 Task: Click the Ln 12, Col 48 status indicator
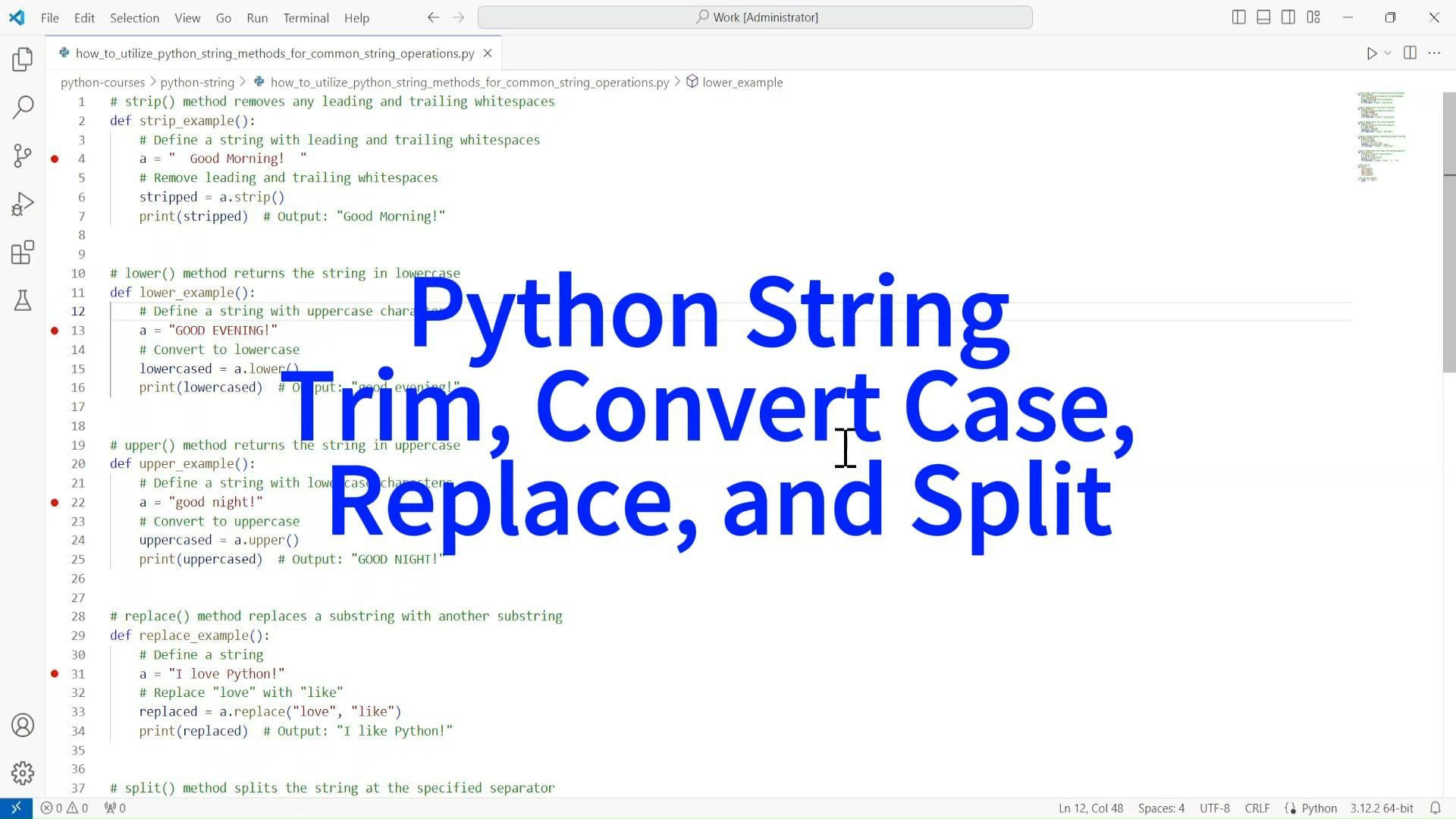pyautogui.click(x=1090, y=808)
